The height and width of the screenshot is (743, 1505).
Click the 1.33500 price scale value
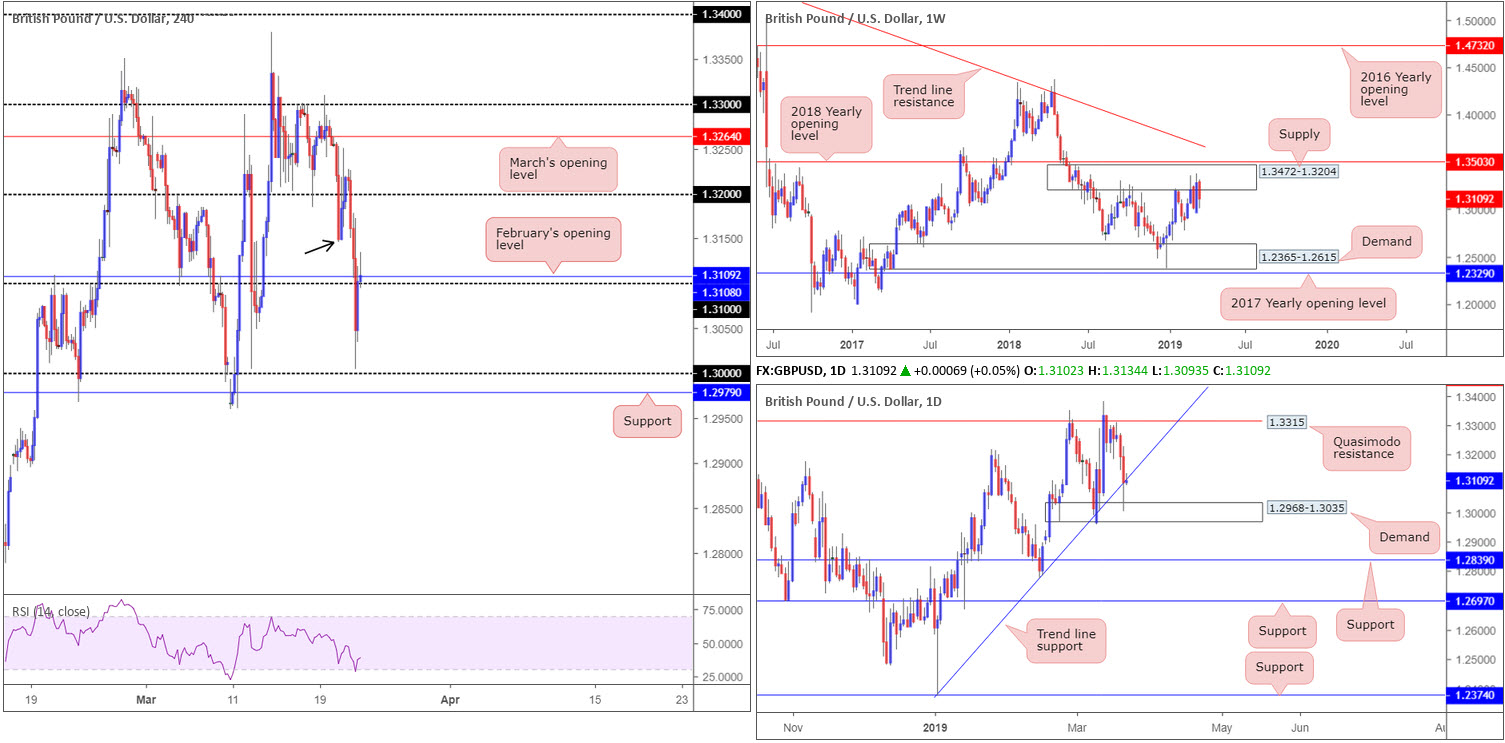[721, 59]
